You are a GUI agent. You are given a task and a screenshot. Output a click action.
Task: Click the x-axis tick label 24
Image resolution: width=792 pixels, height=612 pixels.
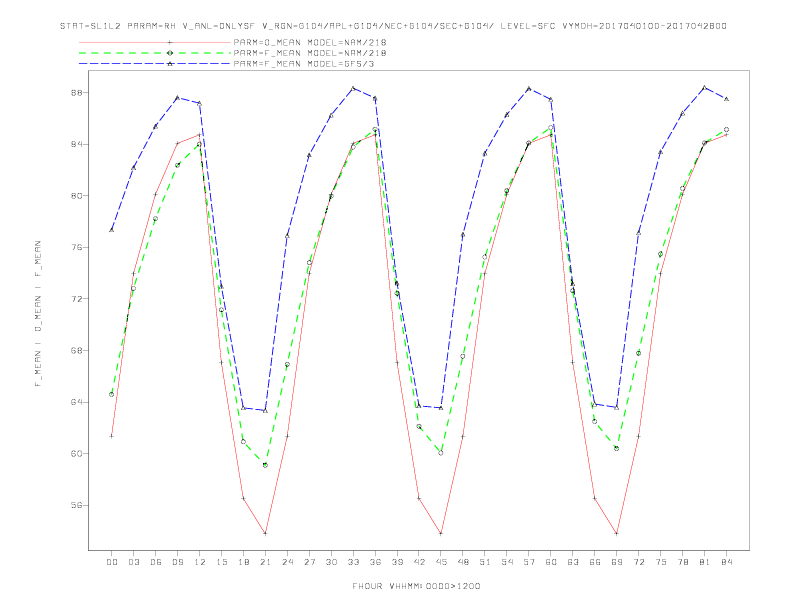[x=287, y=562]
